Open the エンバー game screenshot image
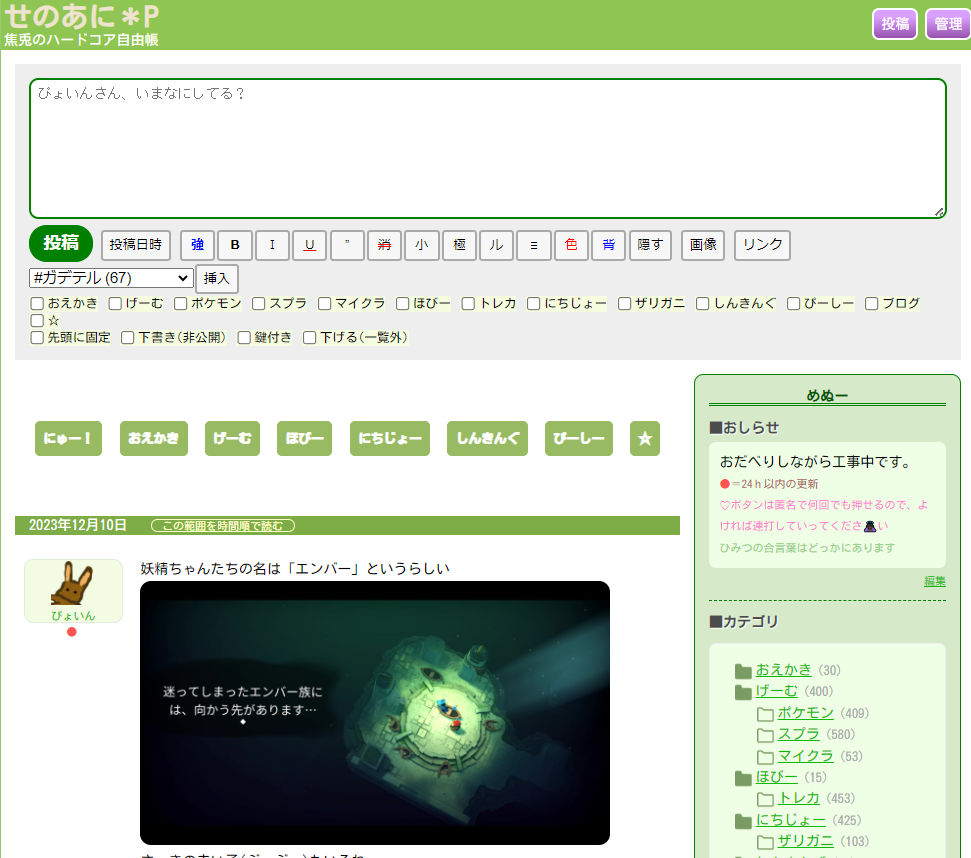Screen dimensions: 971x858 coord(375,713)
